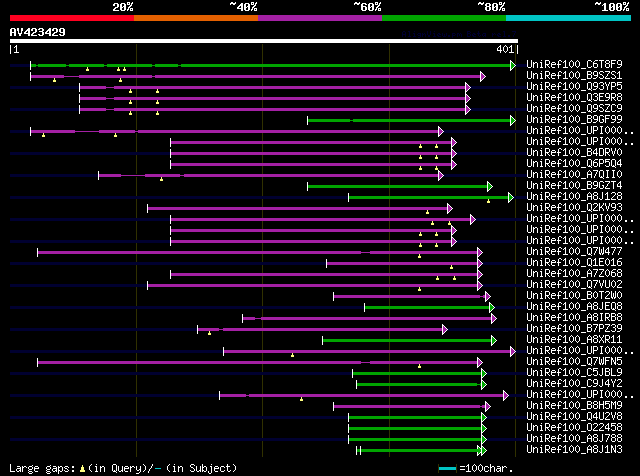The width and height of the screenshot is (640, 476).
Task: Select the UniRef100_B7PZ39 label
Action: (x=574, y=329)
